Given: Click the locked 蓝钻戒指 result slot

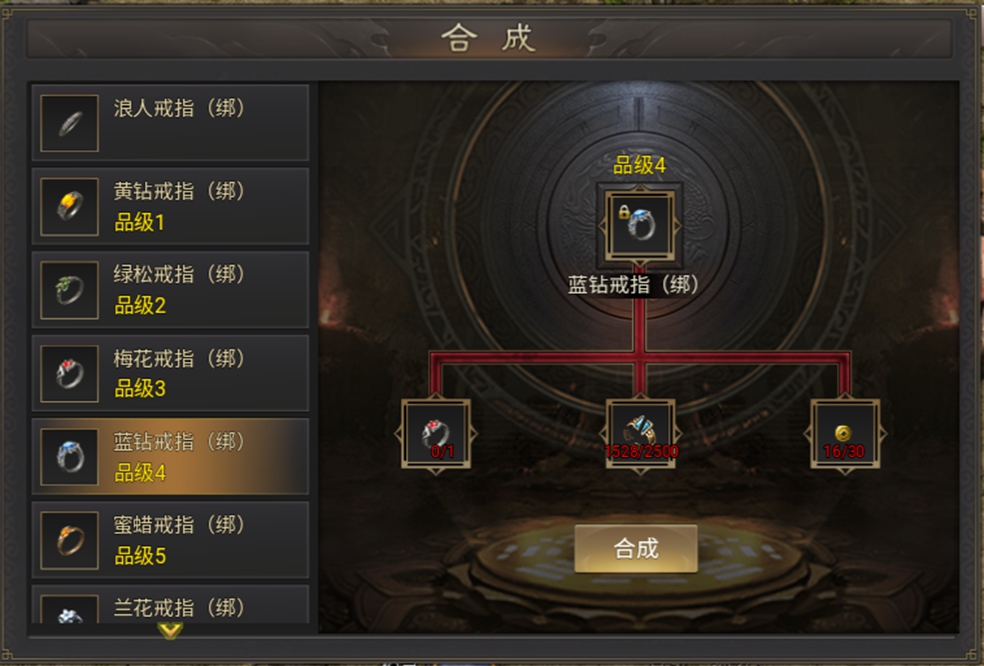Looking at the screenshot, I should pyautogui.click(x=639, y=226).
